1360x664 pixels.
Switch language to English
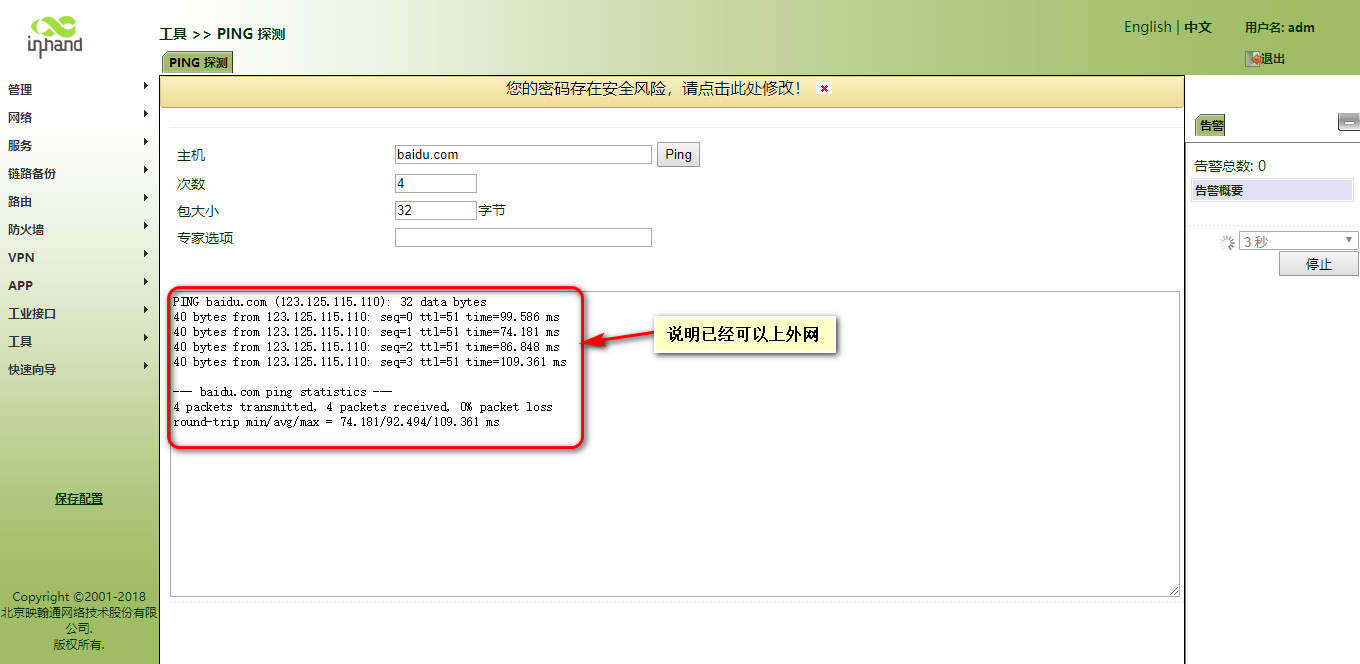(x=1147, y=27)
